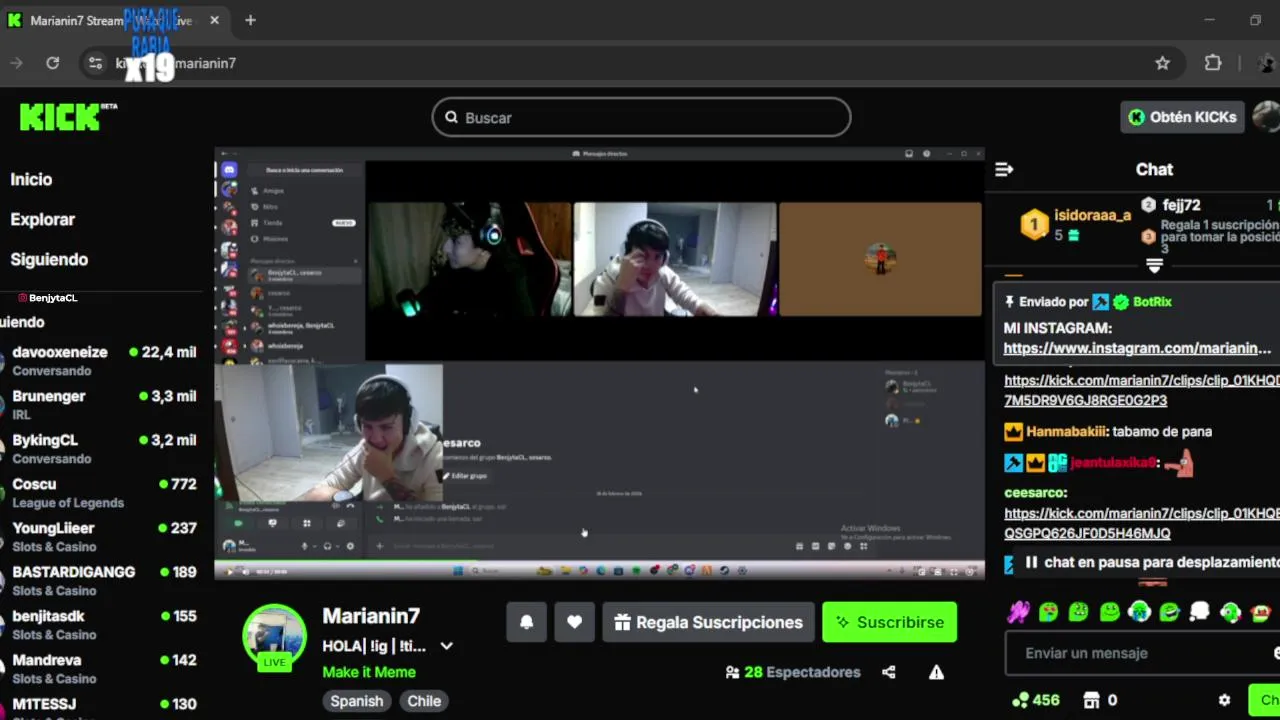The height and width of the screenshot is (720, 1280).
Task: Open ceesarco's clip link in chat
Action: tap(1142, 523)
